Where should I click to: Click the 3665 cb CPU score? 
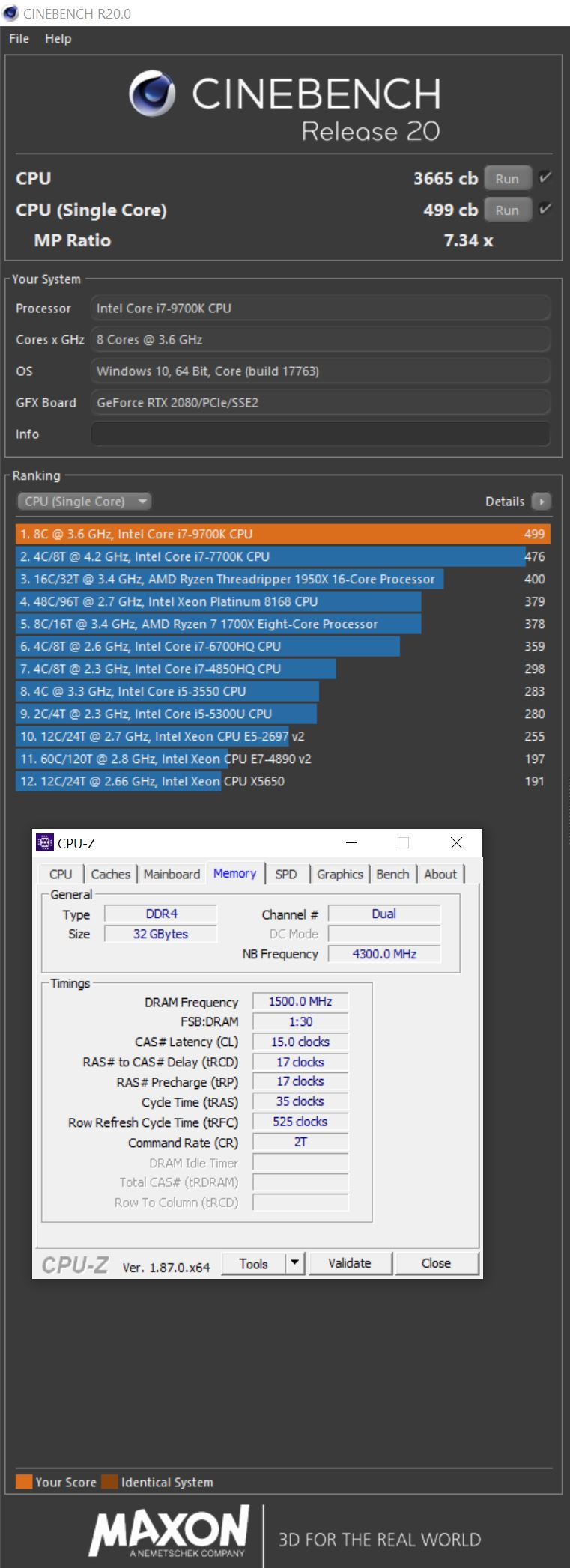(x=446, y=178)
